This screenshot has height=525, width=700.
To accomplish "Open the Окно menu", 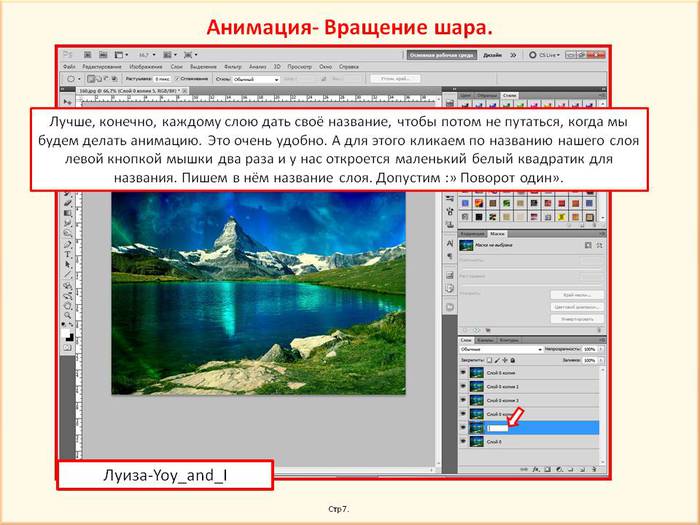I will click(x=325, y=67).
